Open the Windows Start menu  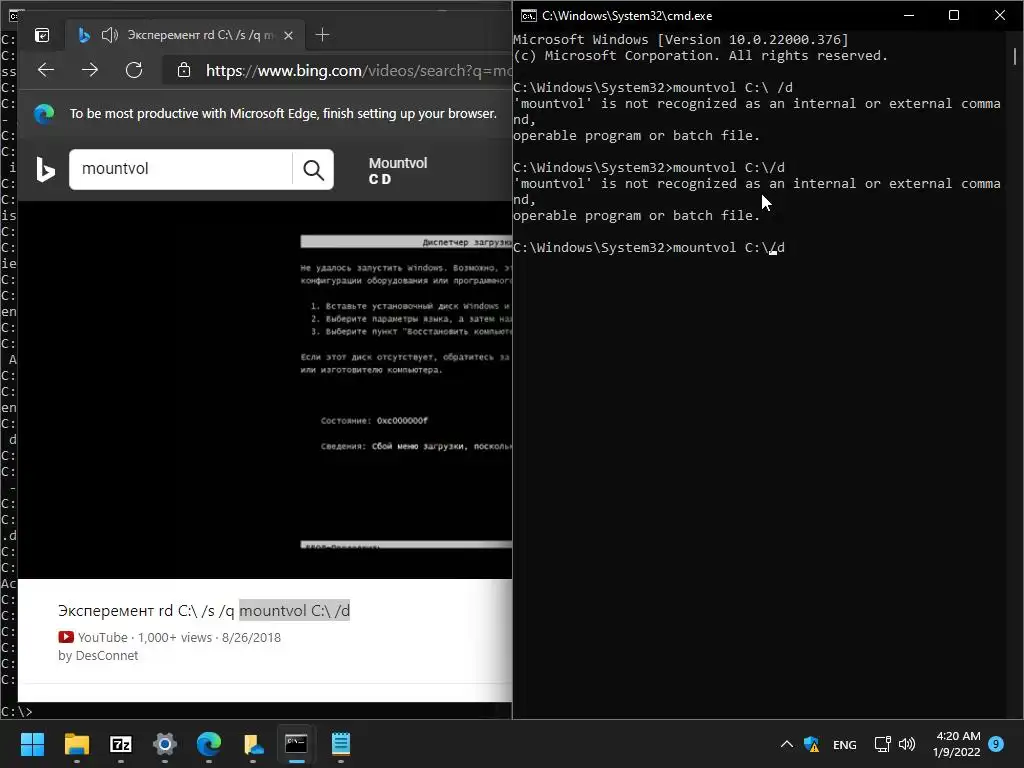pos(32,744)
